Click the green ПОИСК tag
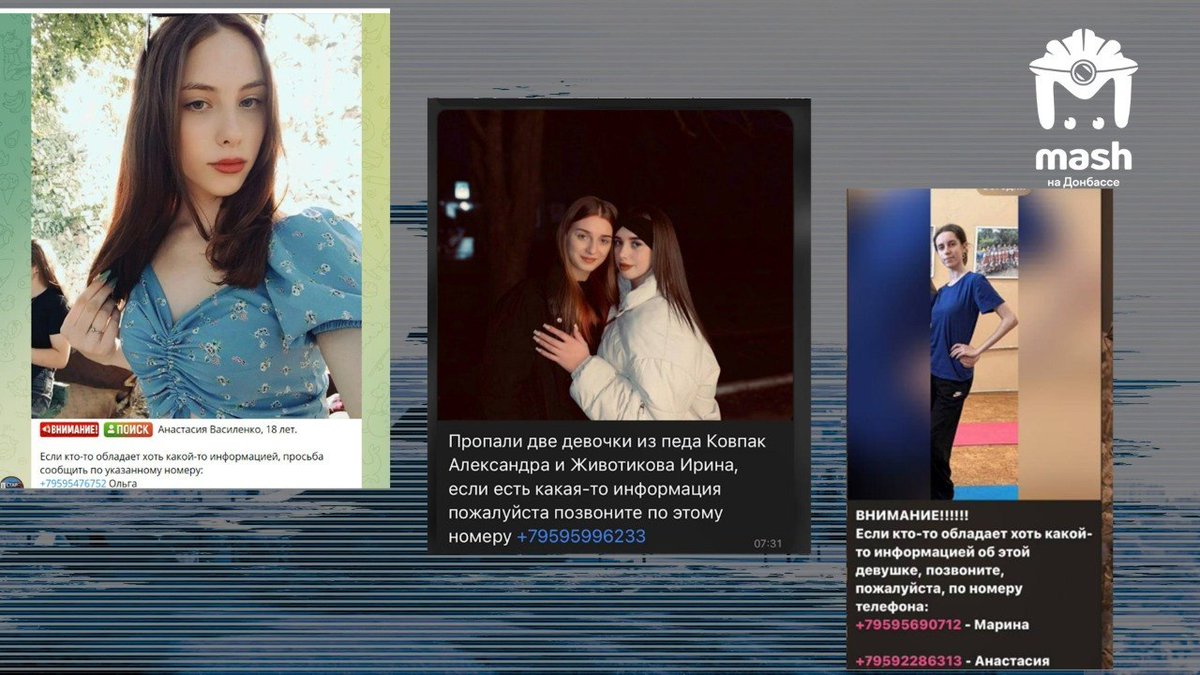The height and width of the screenshot is (675, 1200). coord(128,429)
